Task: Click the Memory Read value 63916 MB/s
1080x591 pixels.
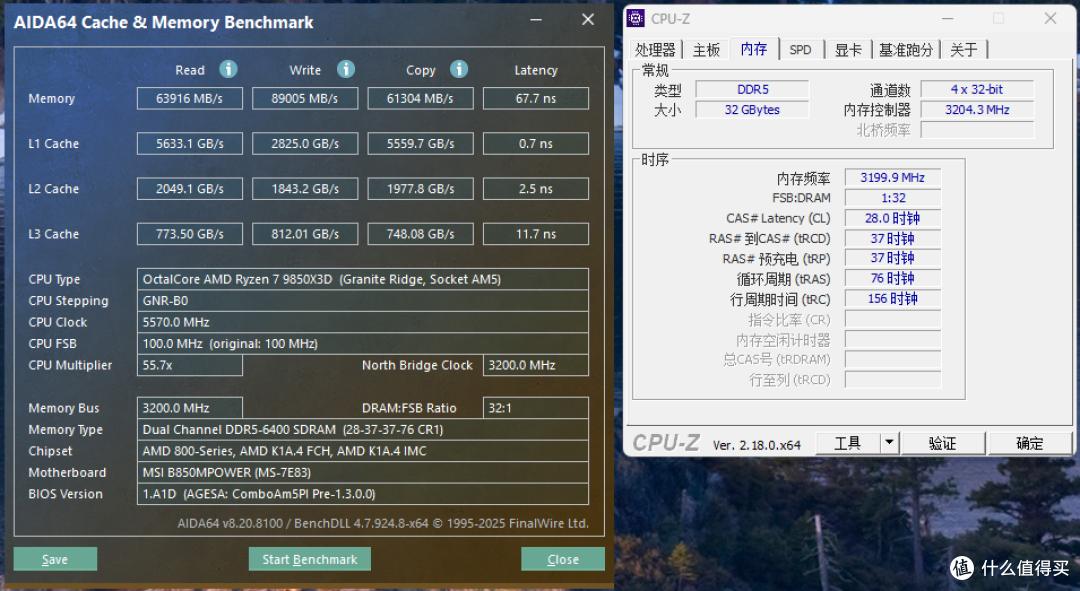Action: (189, 98)
